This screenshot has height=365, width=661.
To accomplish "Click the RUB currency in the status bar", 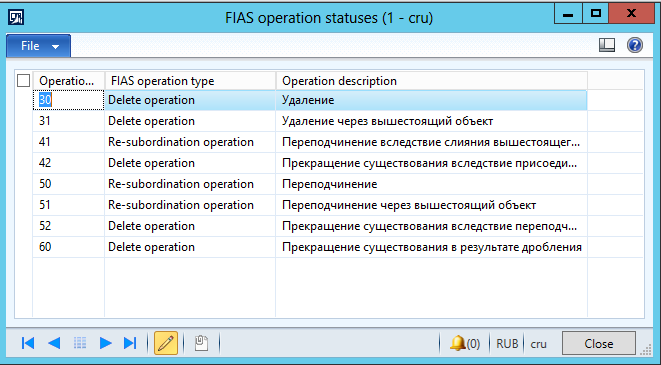I will (507, 344).
